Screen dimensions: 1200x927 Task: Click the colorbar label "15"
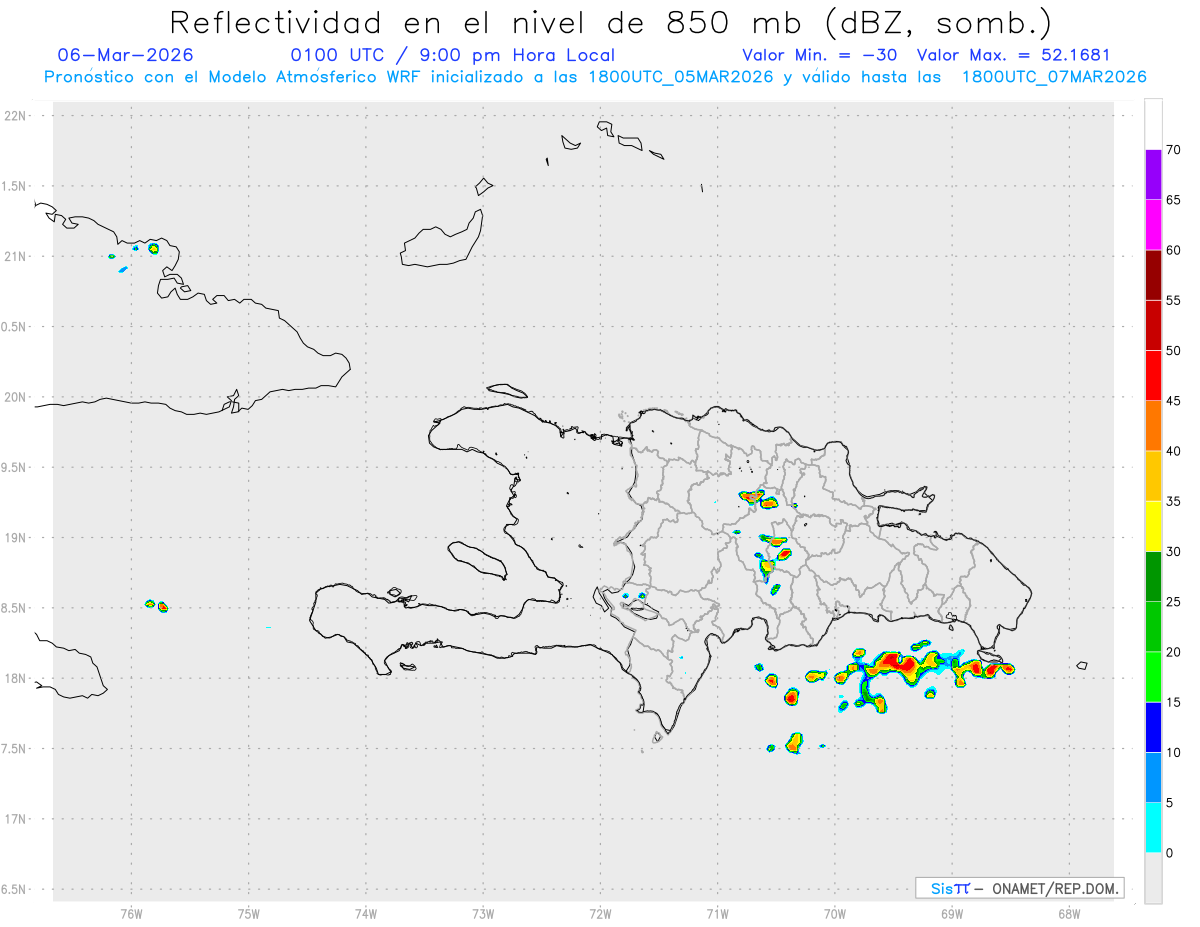point(1174,702)
